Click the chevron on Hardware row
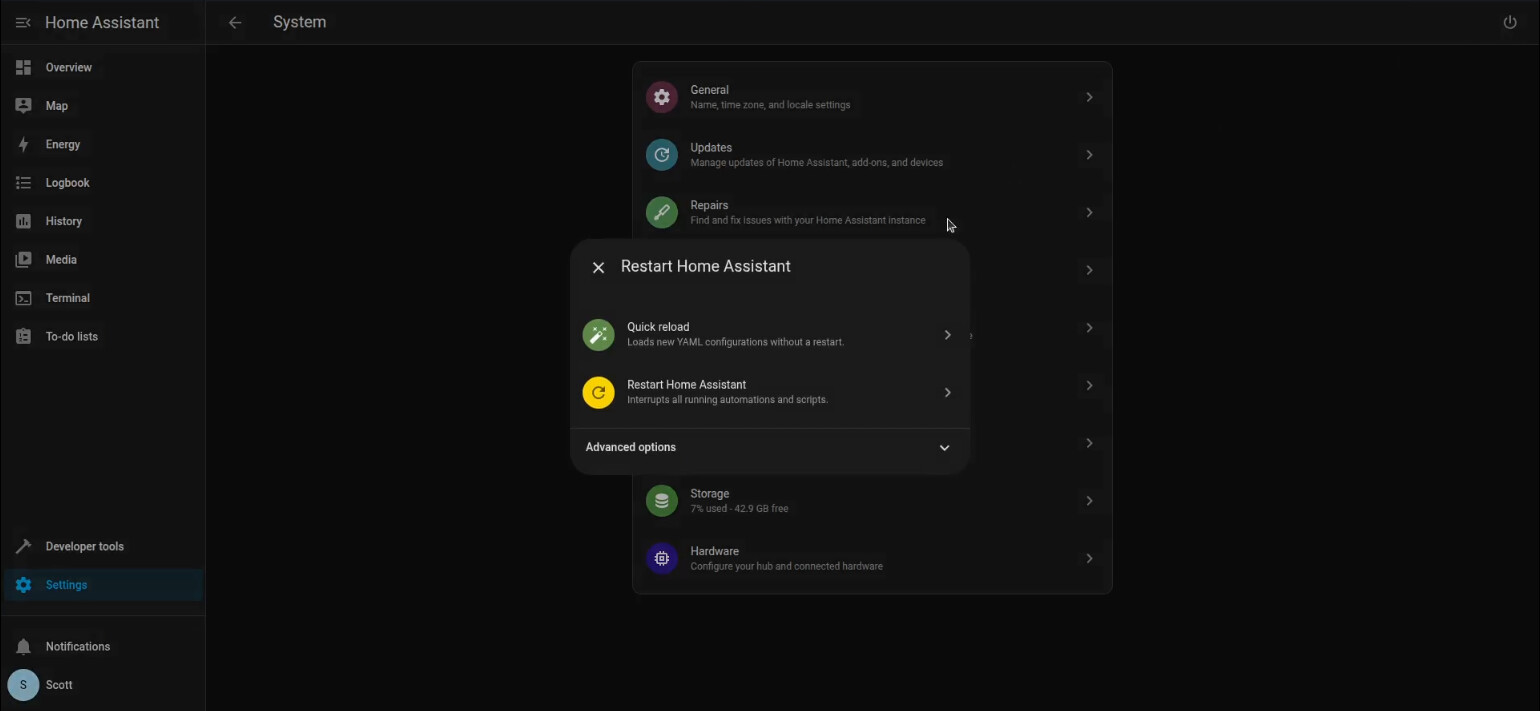The width and height of the screenshot is (1540, 711). click(1089, 558)
